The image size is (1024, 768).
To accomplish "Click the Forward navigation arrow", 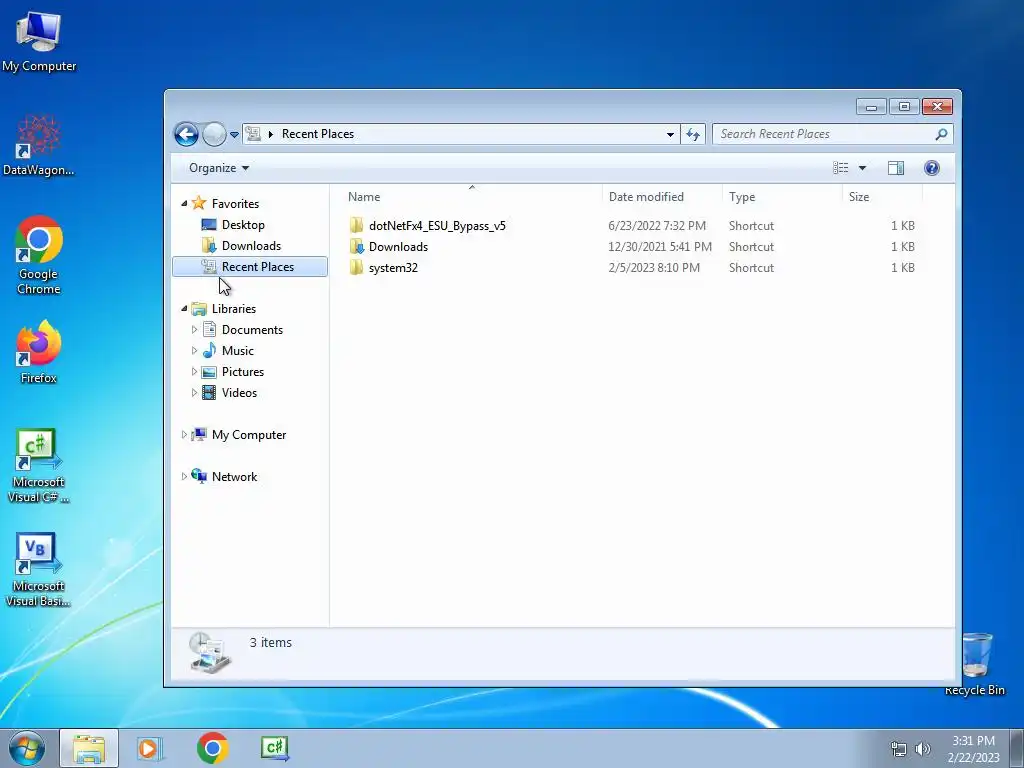I will pyautogui.click(x=214, y=135).
